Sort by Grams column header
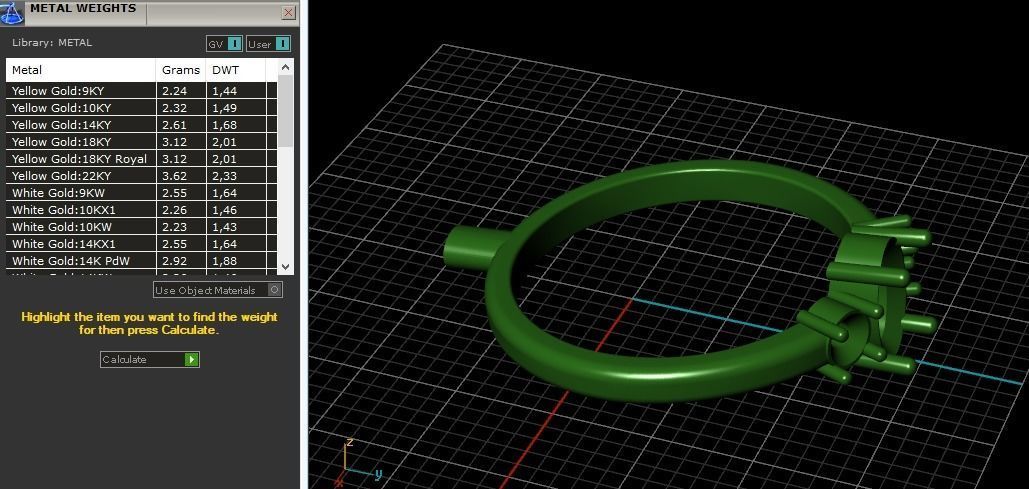 (x=181, y=70)
